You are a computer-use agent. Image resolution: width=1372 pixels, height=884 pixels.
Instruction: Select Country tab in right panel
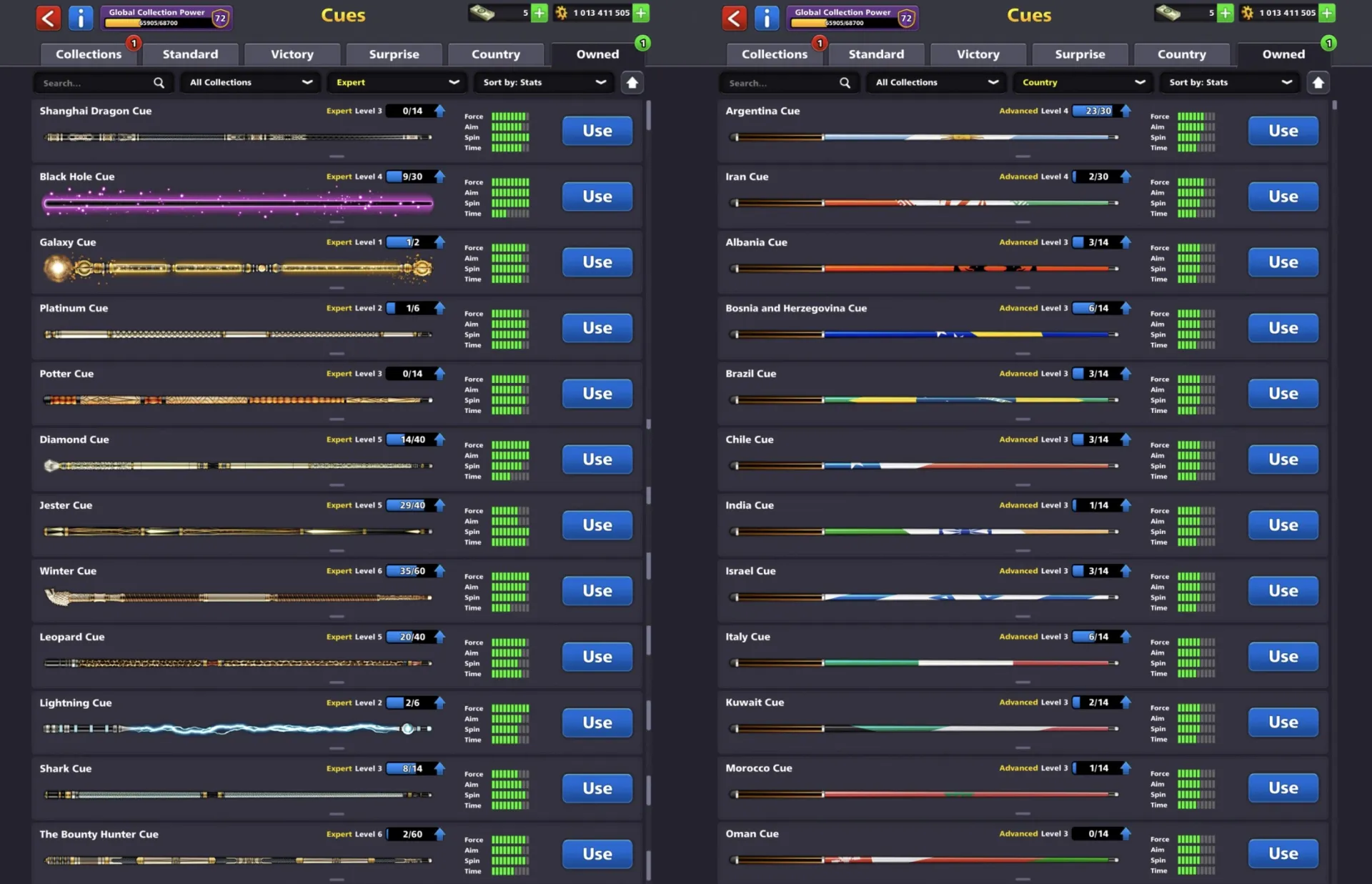click(1181, 54)
